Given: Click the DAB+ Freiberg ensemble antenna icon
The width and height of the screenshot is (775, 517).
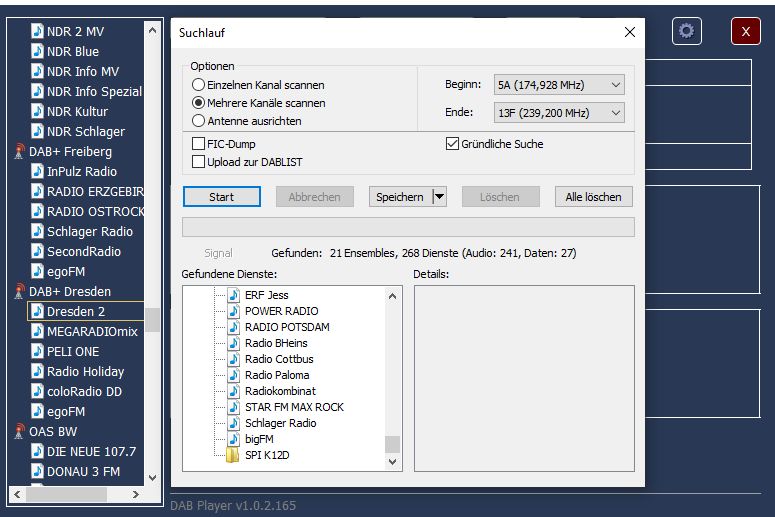Looking at the screenshot, I should (19, 152).
